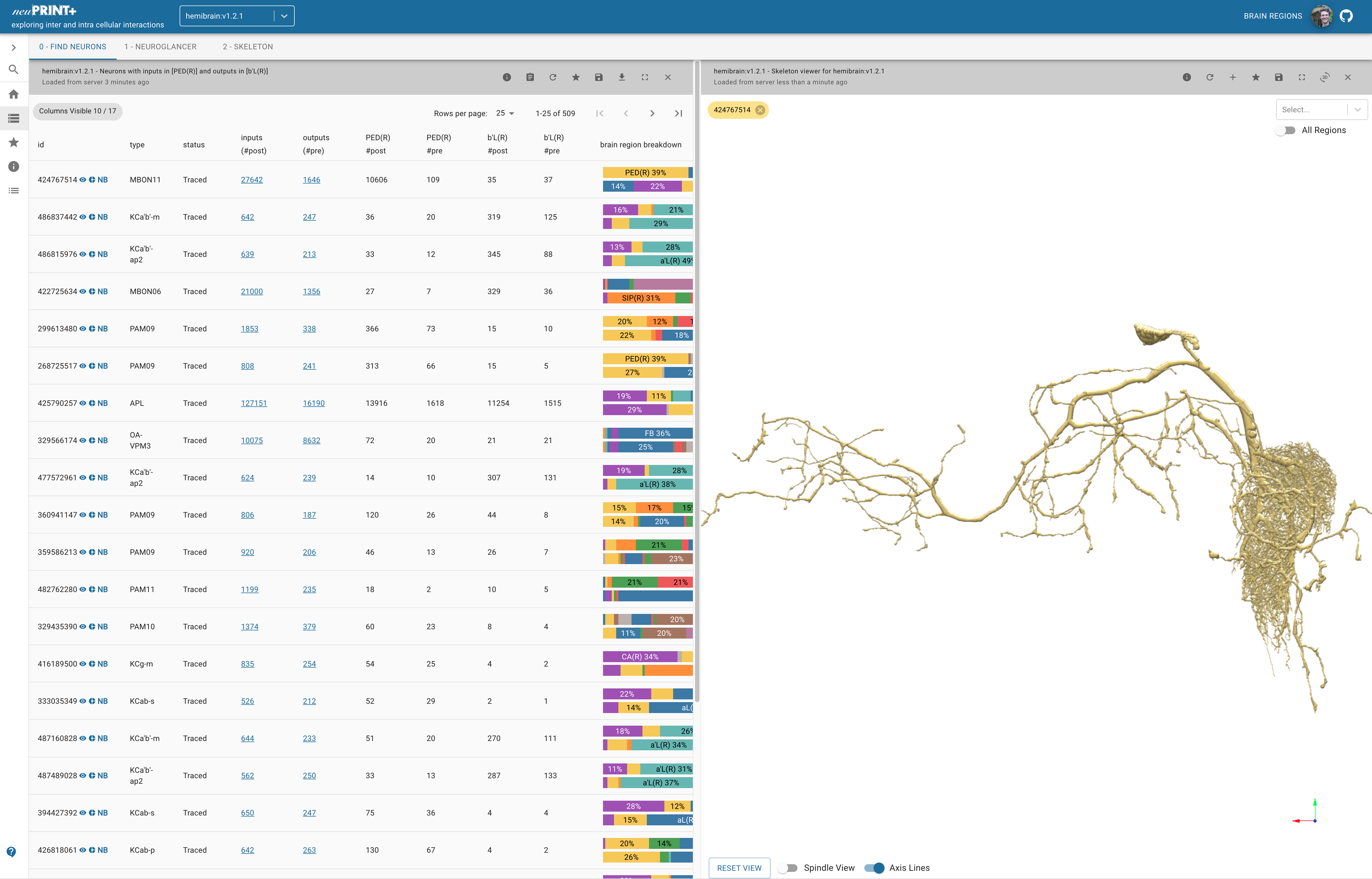
Task: Open hemibrain:v1.2.1 dataset dropdown
Action: click(x=236, y=16)
